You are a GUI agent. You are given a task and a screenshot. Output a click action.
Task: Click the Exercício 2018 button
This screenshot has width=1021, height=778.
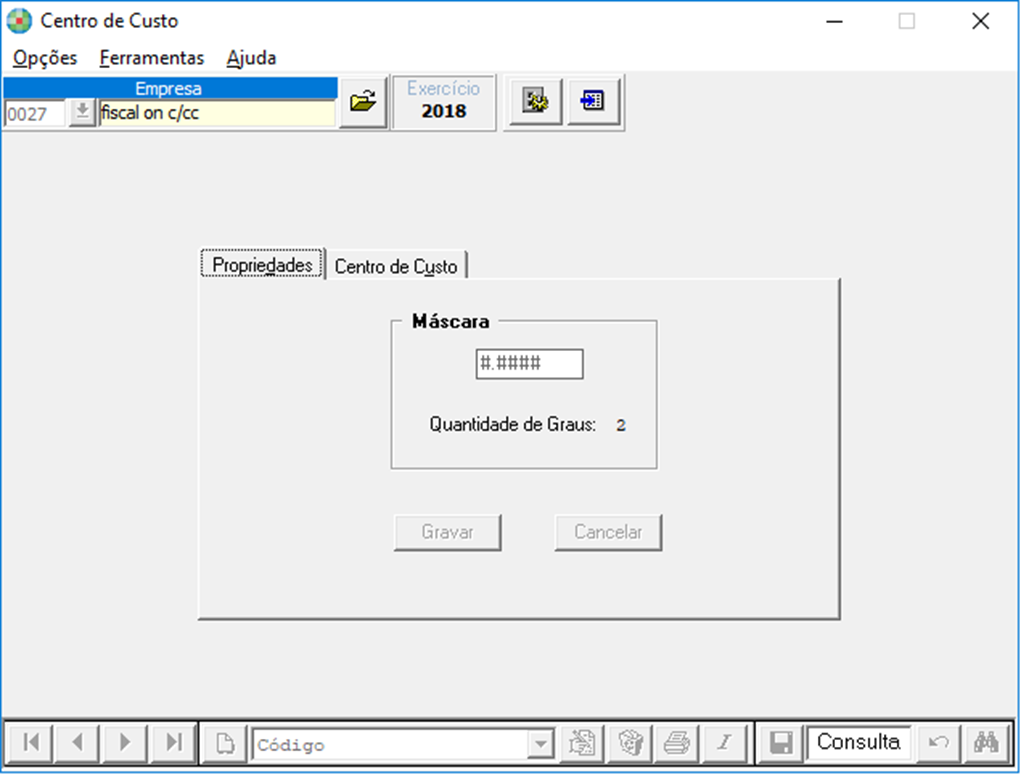point(443,102)
